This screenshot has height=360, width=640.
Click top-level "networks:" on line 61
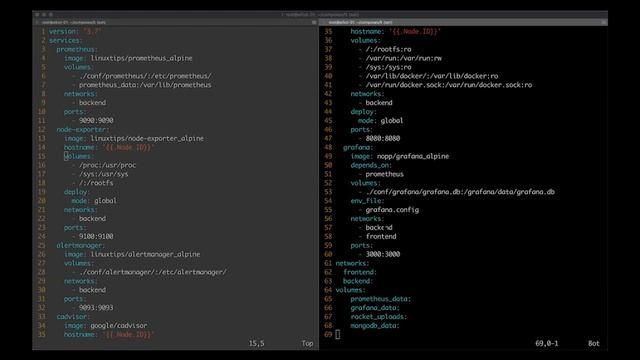tap(352, 264)
